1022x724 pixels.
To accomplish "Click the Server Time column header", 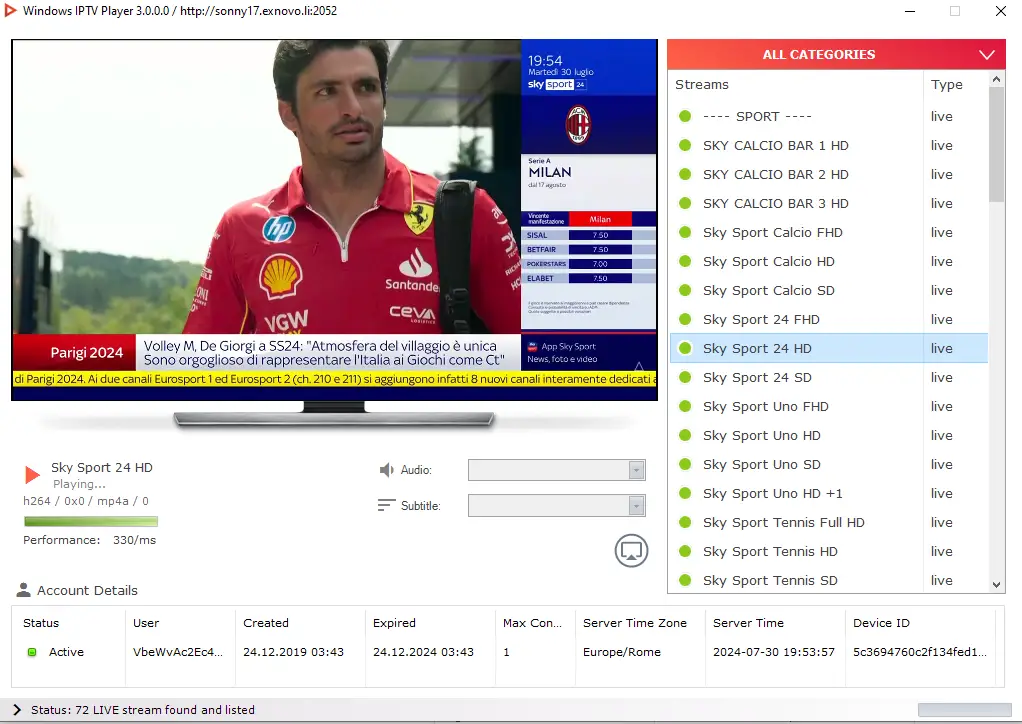I will pos(748,623).
